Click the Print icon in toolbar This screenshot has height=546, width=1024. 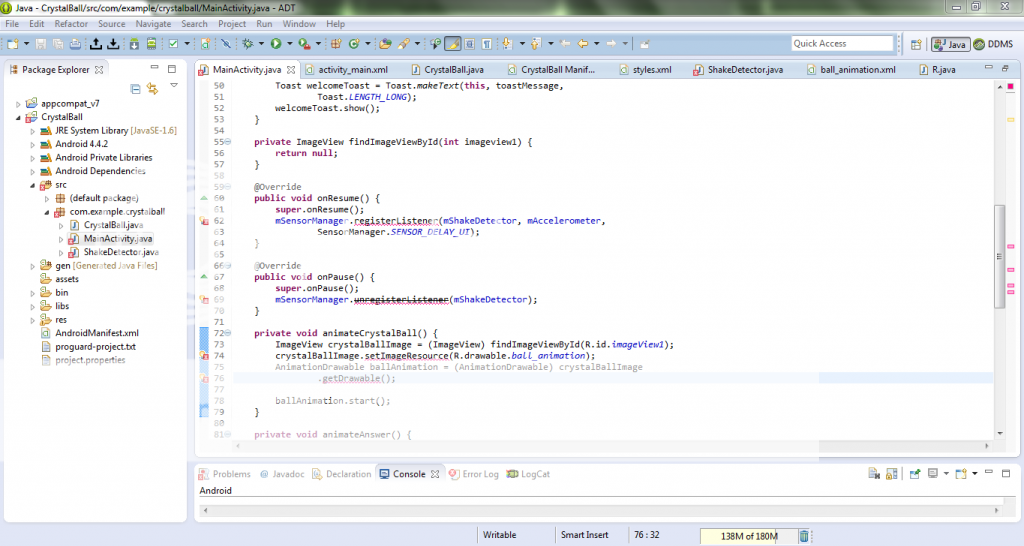(74, 44)
